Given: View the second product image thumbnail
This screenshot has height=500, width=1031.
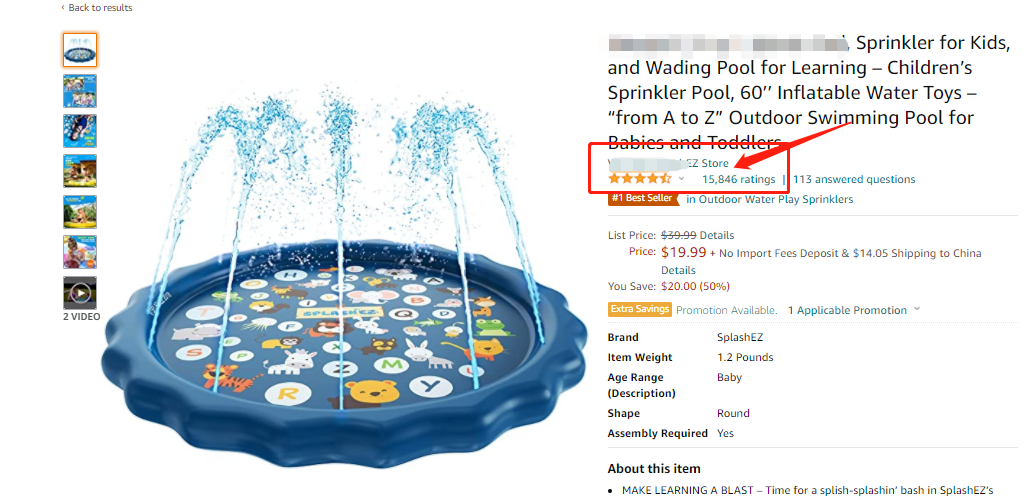Looking at the screenshot, I should 80,91.
